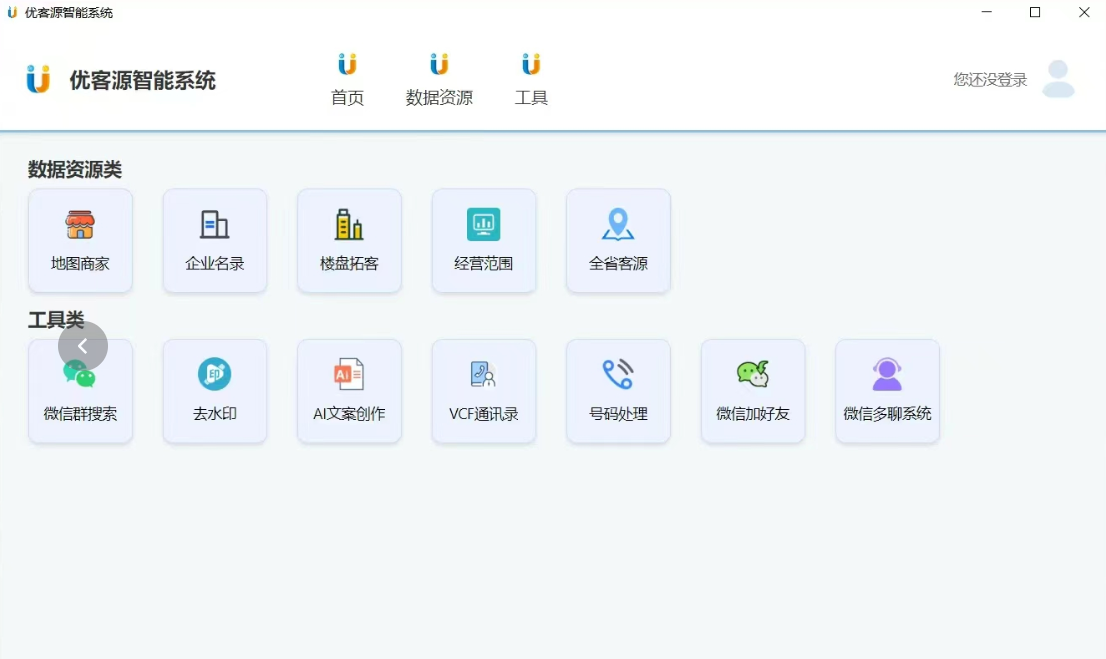The height and width of the screenshot is (659, 1106).
Task: Open the 微信加好友 WeChat friend adder
Action: (752, 391)
